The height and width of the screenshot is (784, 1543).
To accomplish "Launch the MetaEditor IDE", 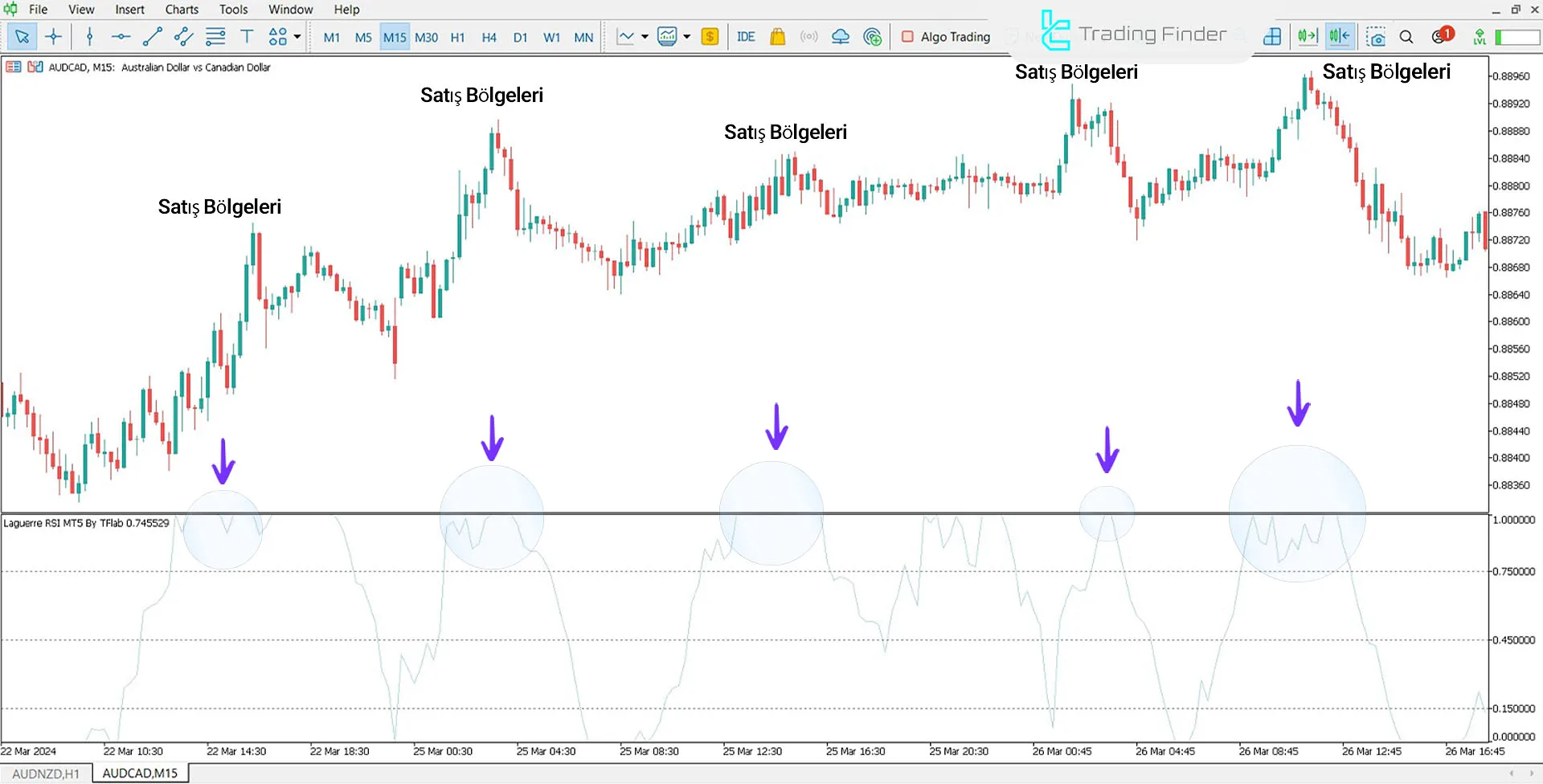I will point(746,36).
